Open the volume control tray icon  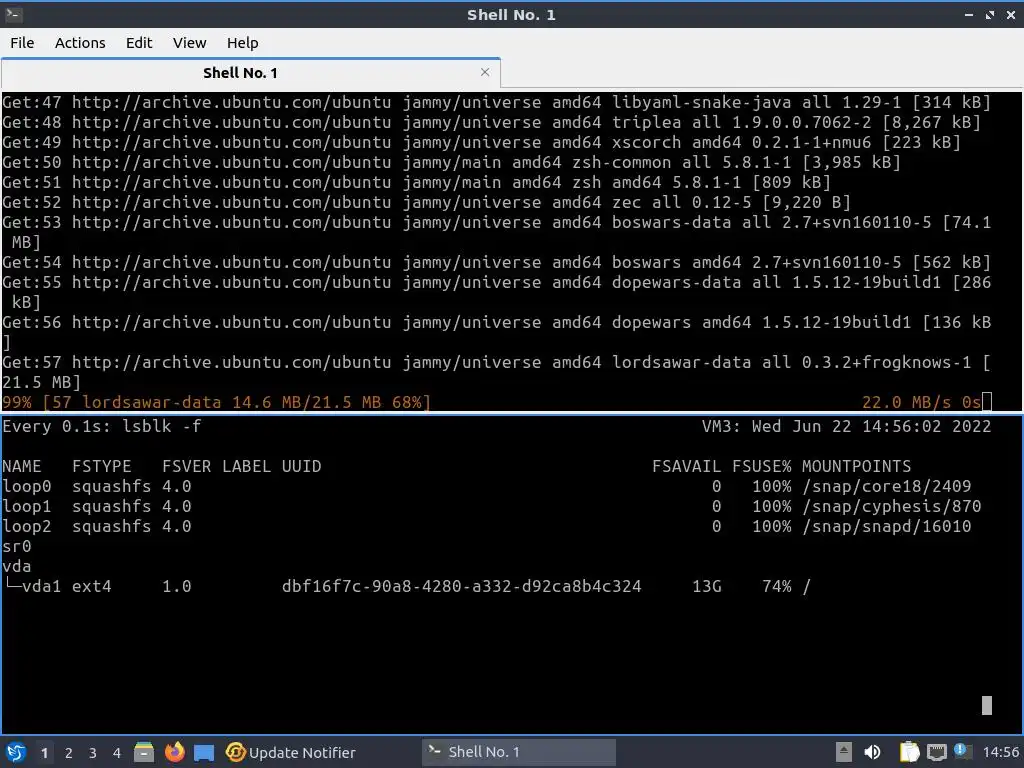(x=872, y=752)
